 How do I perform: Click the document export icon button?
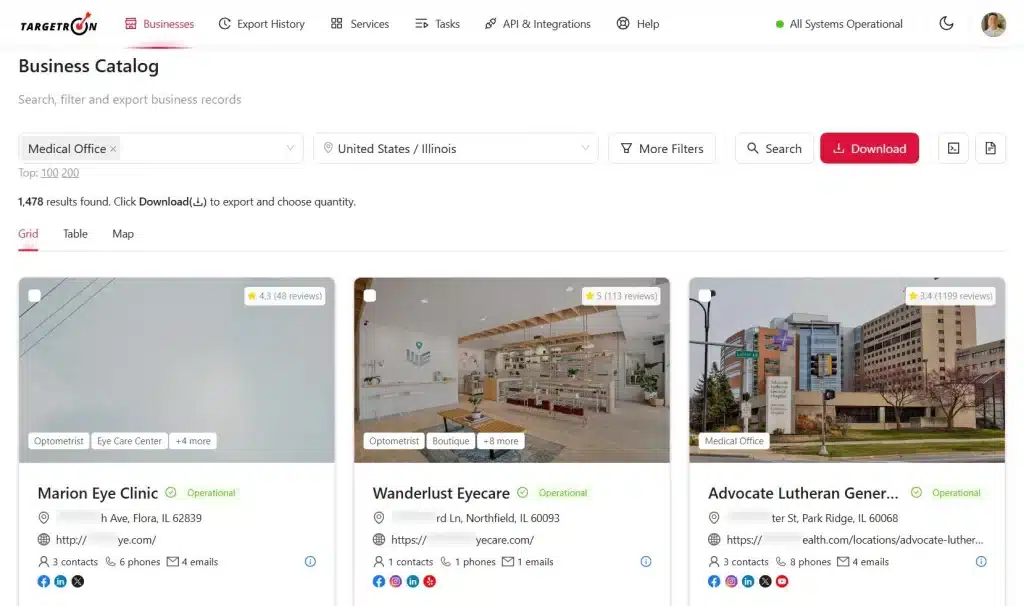(x=991, y=148)
